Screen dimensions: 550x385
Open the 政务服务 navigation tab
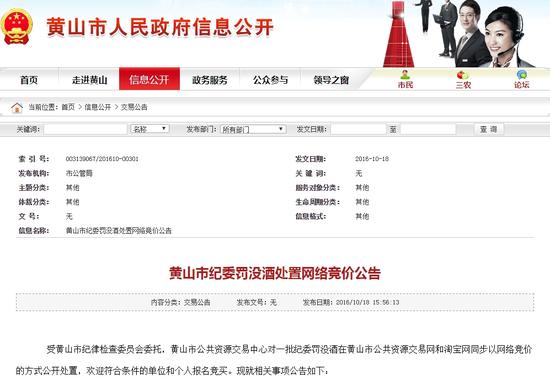210,80
